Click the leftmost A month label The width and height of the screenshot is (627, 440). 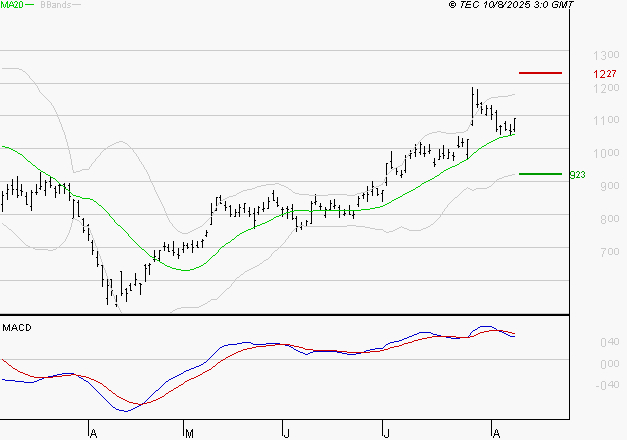92,433
